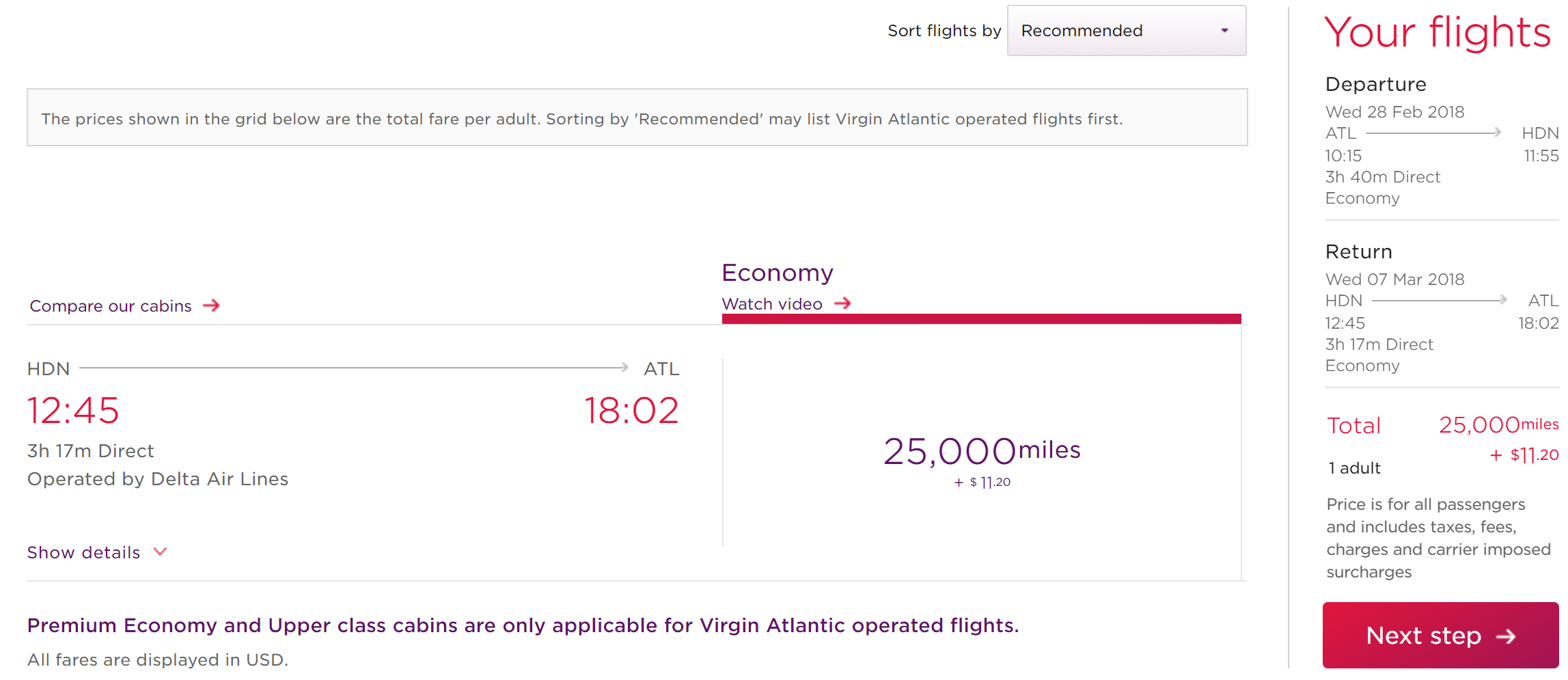This screenshot has height=680, width=1568.
Task: Open the Sort flights by dropdown
Action: click(x=1126, y=31)
